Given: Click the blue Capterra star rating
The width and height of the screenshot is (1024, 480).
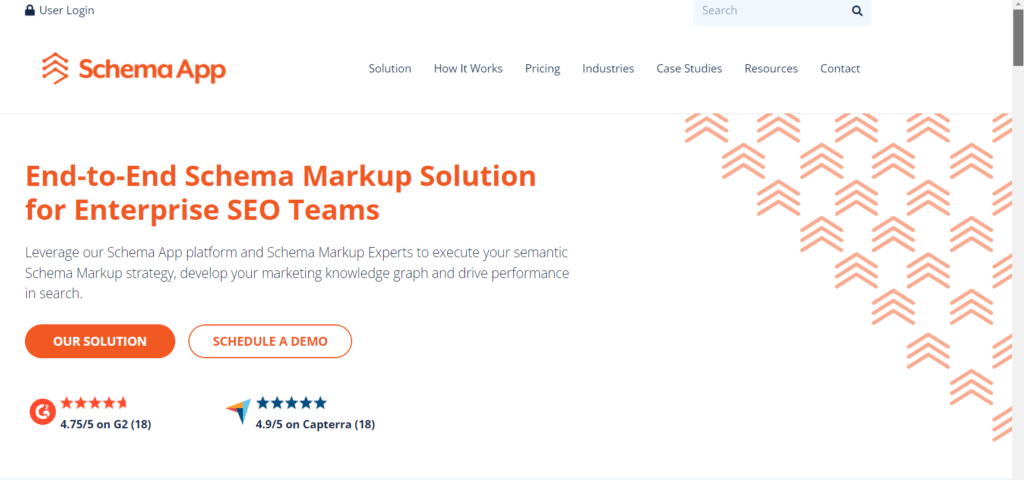Looking at the screenshot, I should 291,402.
